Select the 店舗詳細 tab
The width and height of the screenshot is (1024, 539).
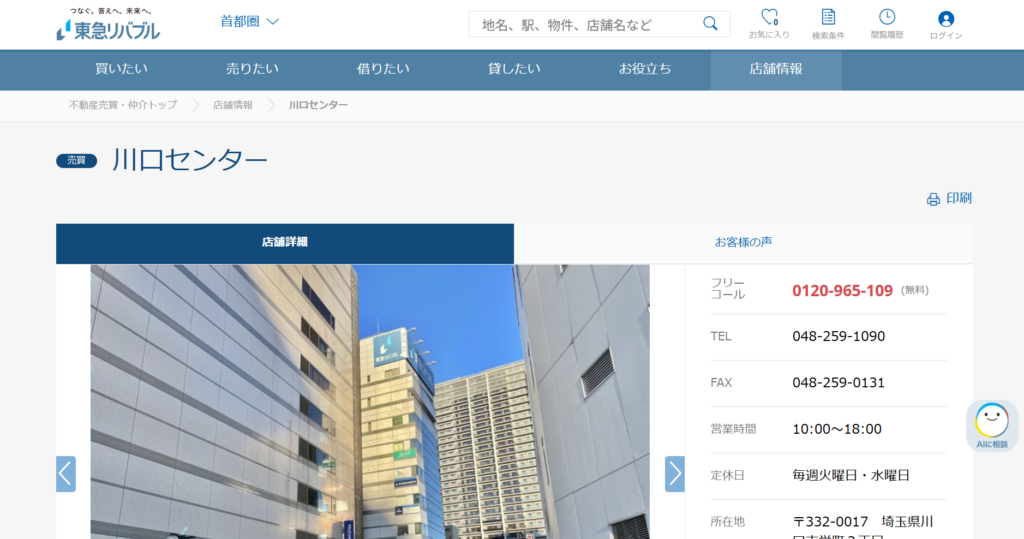pyautogui.click(x=285, y=243)
